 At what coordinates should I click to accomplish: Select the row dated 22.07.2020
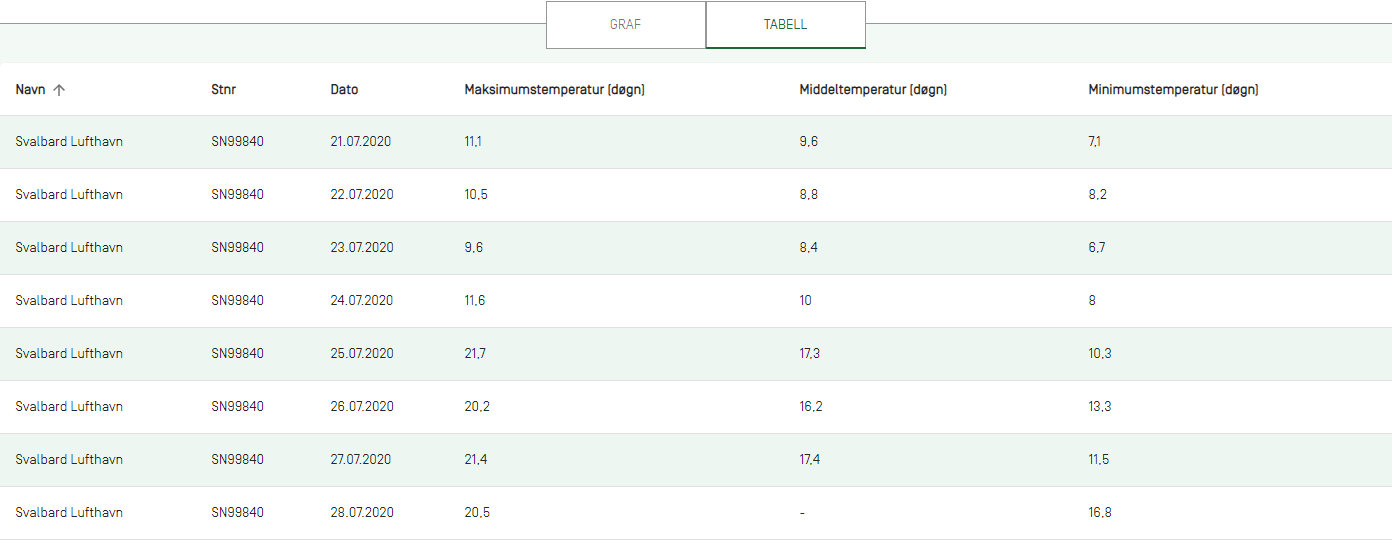tap(696, 195)
